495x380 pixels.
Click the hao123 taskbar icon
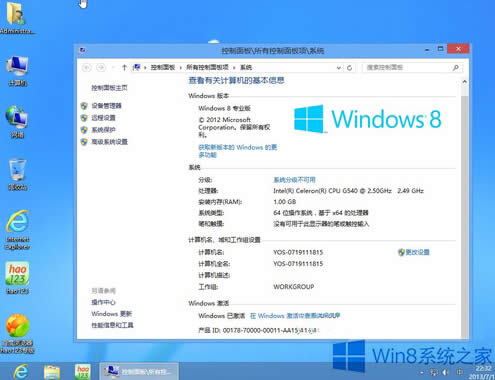coord(82,372)
